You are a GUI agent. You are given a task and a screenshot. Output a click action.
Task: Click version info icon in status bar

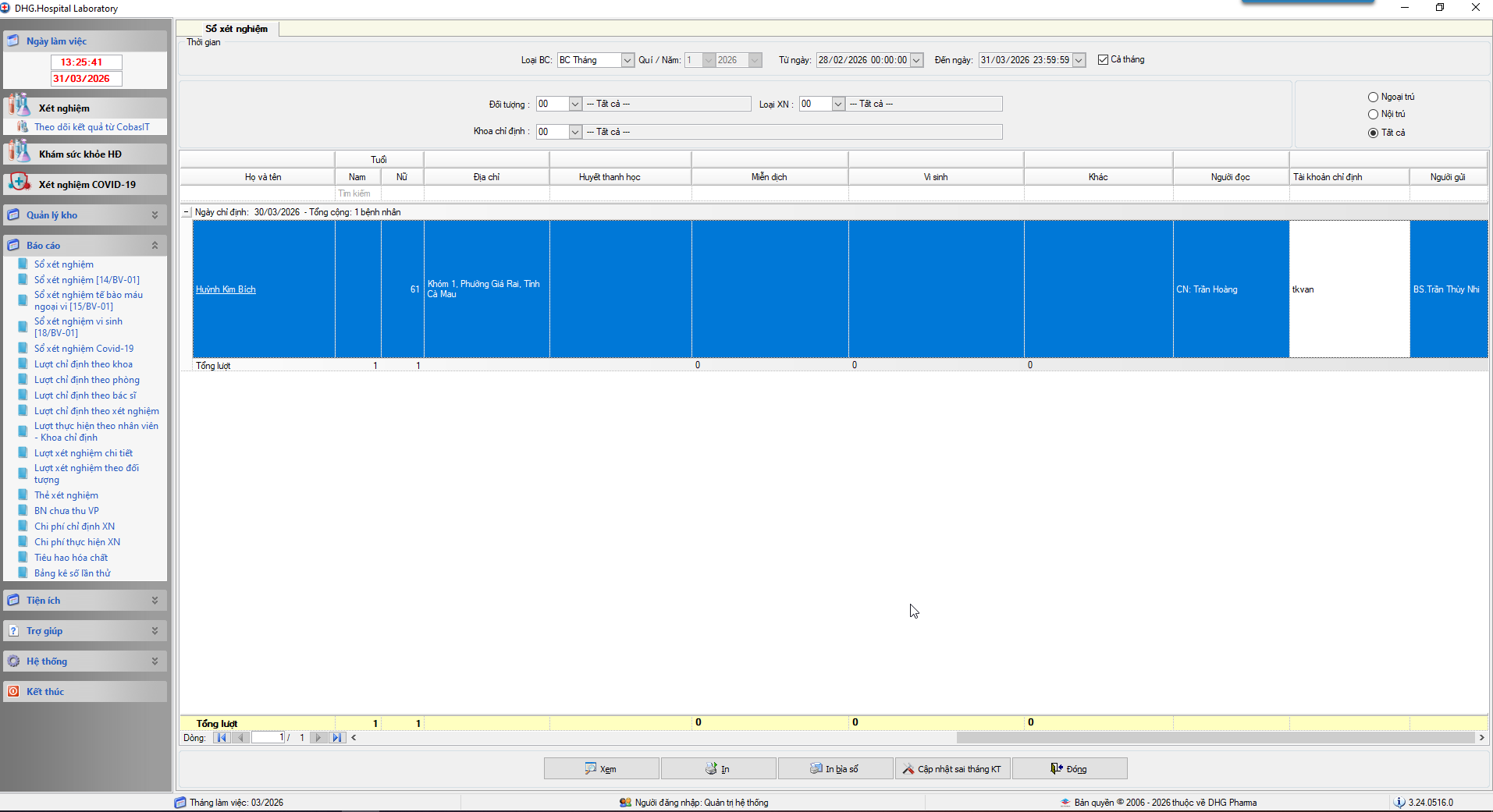coord(1399,802)
